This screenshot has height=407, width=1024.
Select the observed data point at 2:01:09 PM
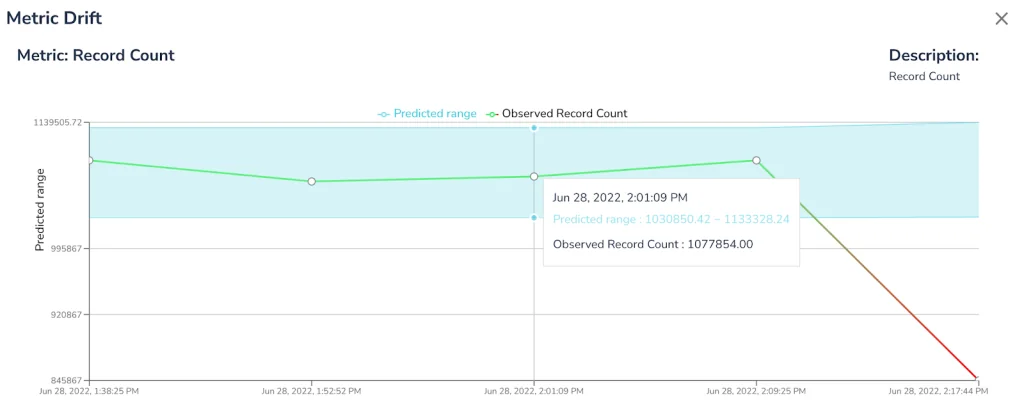coord(534,177)
